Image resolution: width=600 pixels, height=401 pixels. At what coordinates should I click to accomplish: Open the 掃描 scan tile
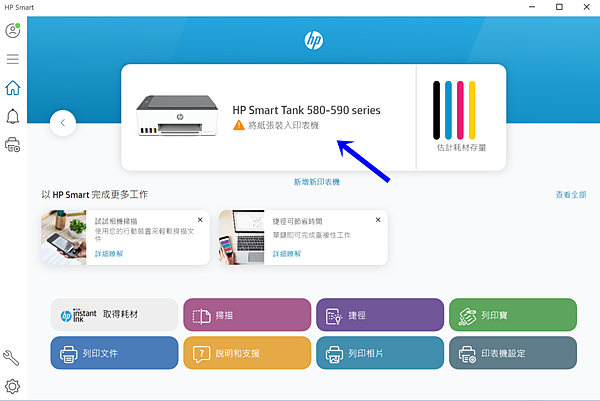(247, 315)
